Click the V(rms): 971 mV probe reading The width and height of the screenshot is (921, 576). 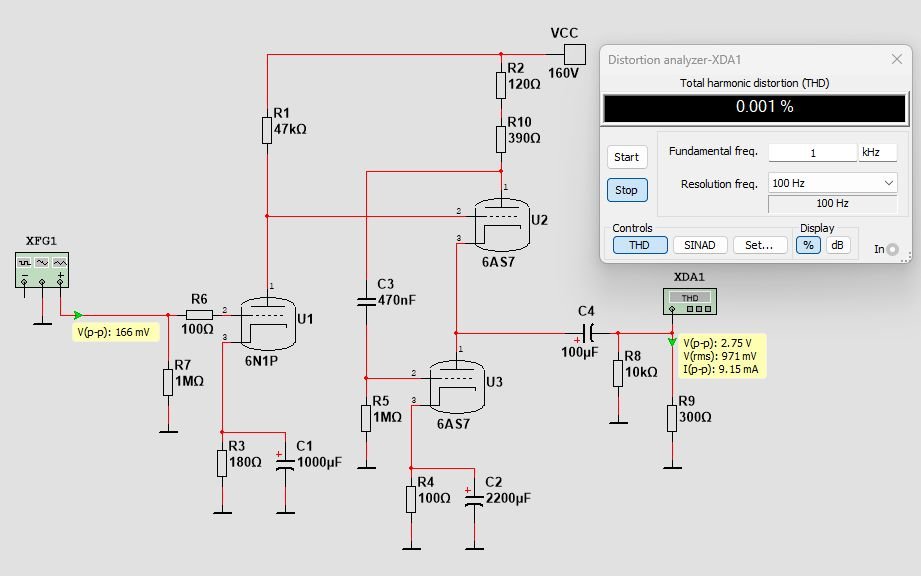click(x=720, y=356)
